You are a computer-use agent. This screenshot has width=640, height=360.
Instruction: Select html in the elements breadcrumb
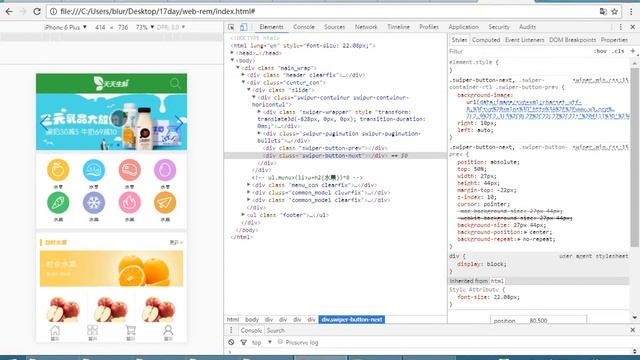pyautogui.click(x=233, y=320)
